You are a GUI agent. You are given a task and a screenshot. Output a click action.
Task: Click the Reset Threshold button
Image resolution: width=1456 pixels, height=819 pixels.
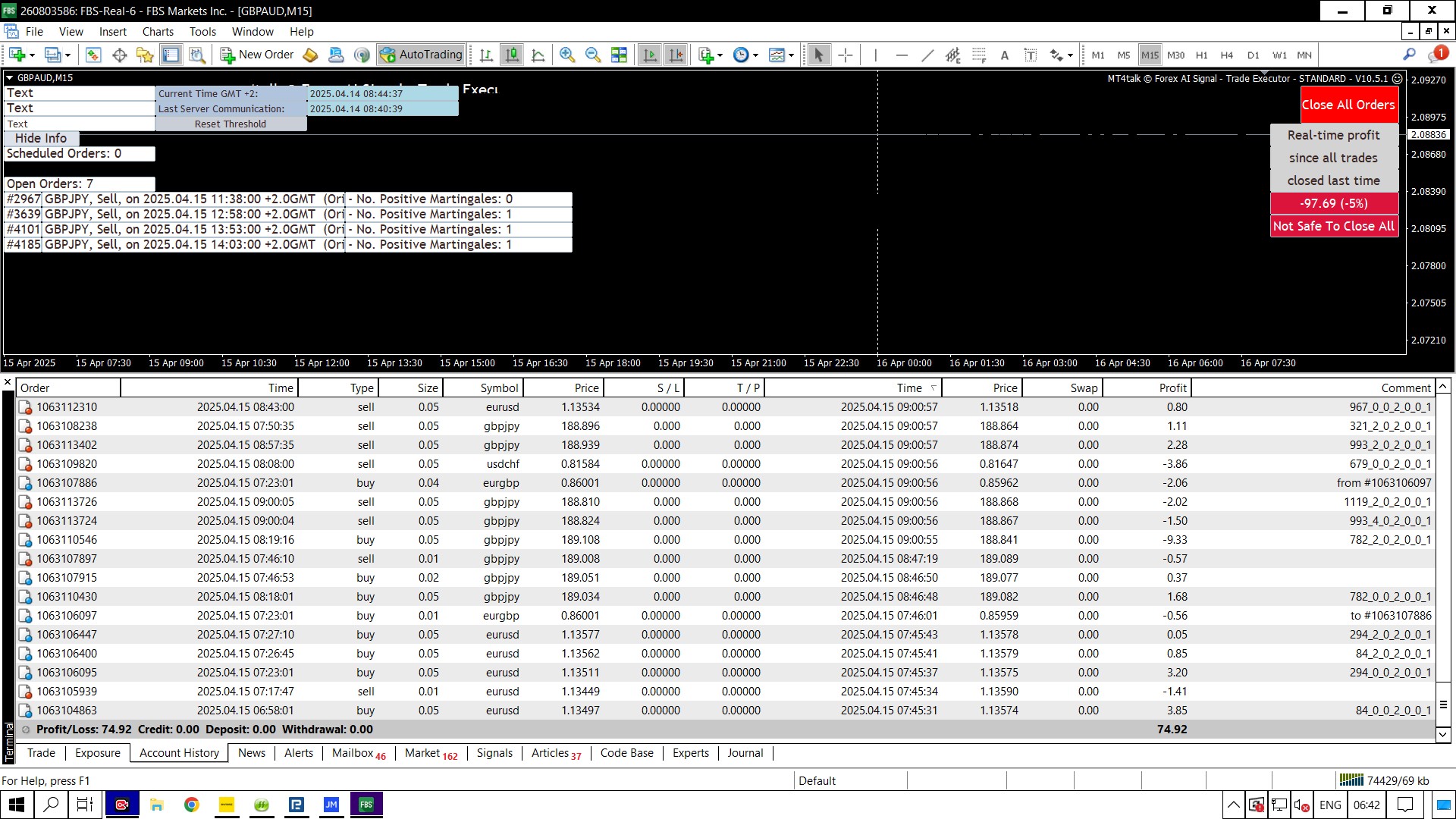[x=231, y=124]
